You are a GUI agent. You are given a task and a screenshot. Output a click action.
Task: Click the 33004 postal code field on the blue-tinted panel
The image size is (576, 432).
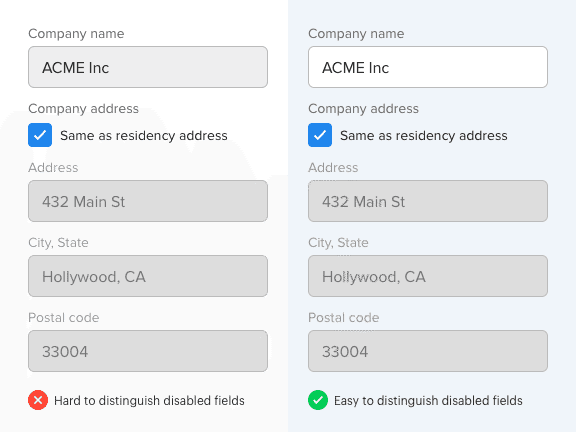click(x=428, y=351)
